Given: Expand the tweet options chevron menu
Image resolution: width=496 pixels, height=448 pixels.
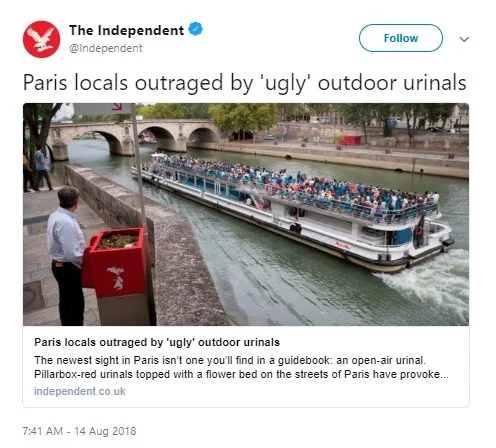Looking at the screenshot, I should click(x=464, y=39).
